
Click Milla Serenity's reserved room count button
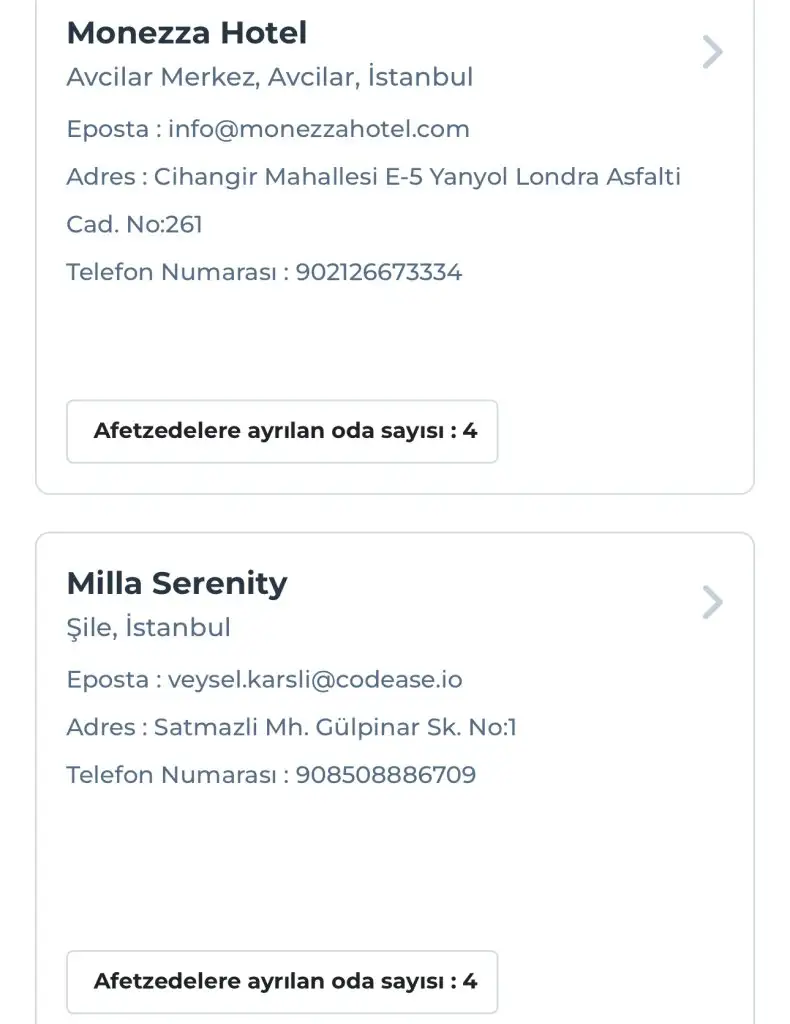pyautogui.click(x=282, y=981)
